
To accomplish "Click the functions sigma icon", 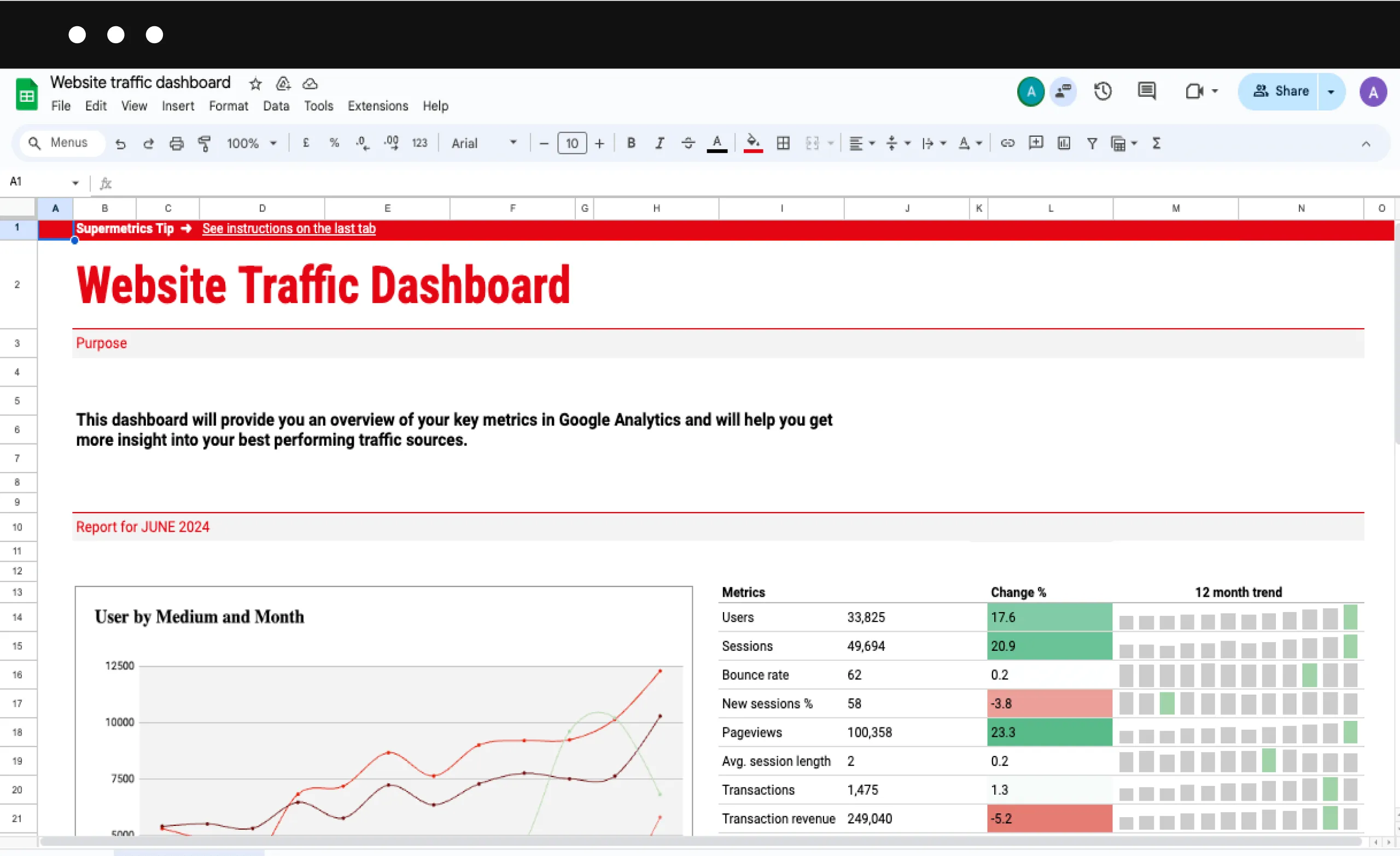I will point(1156,143).
